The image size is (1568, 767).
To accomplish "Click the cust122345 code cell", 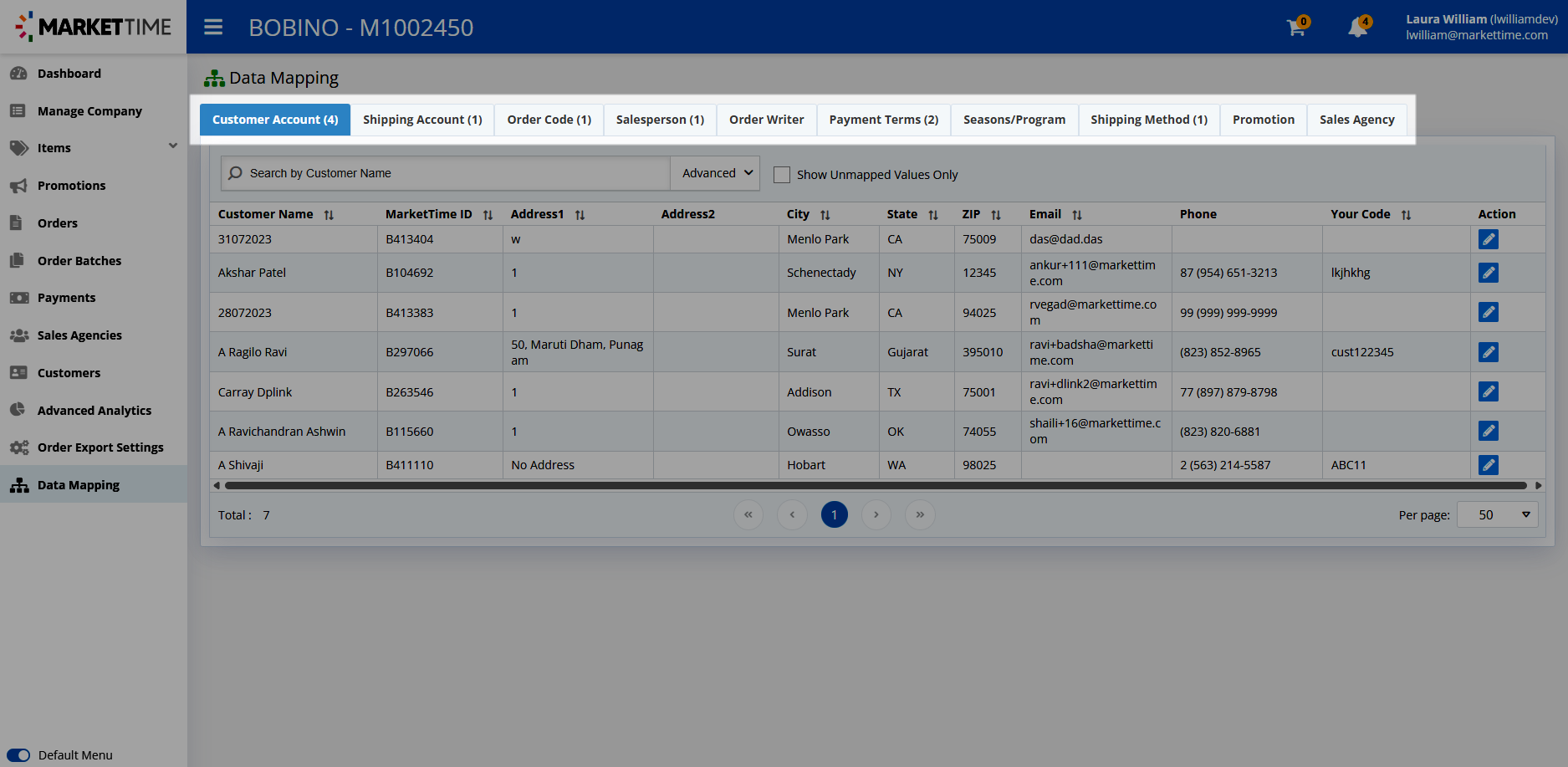I will pos(1396,352).
